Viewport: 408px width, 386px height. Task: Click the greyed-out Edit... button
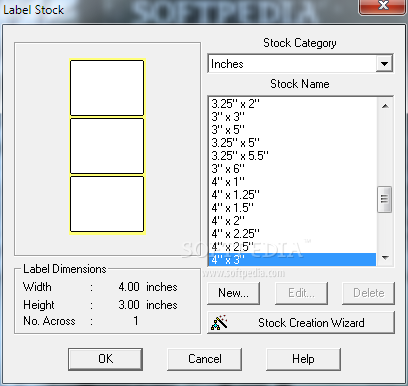pos(301,293)
